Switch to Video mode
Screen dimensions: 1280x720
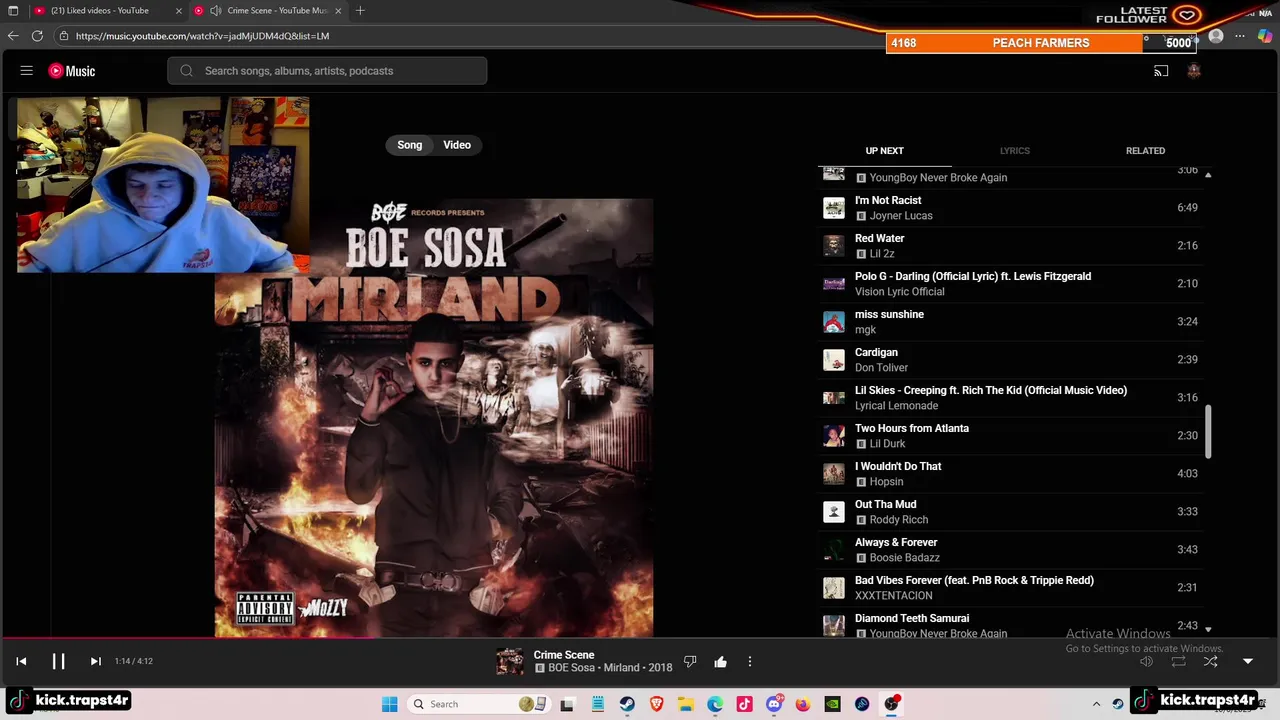457,145
